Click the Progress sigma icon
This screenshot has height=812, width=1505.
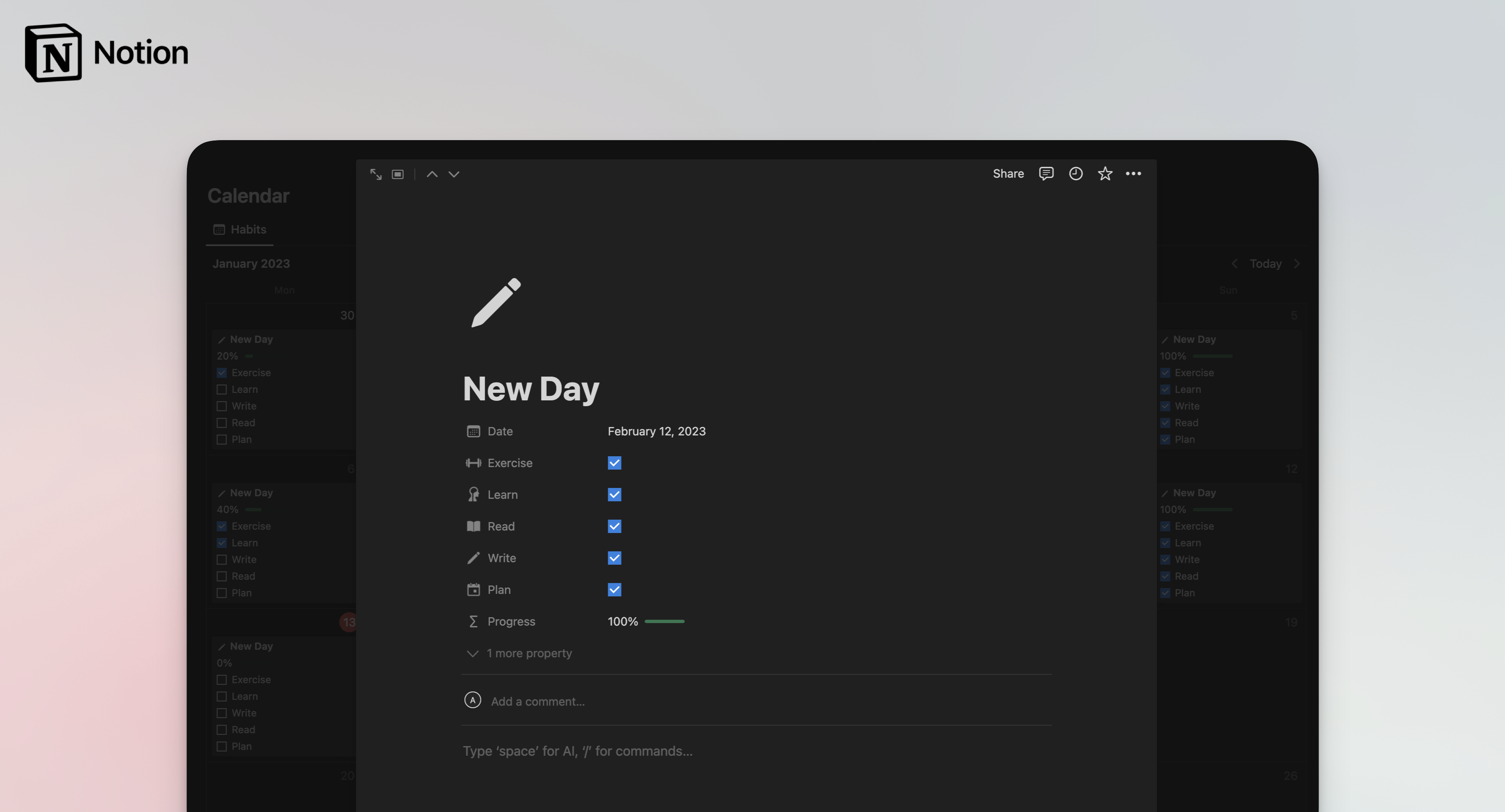click(x=473, y=621)
